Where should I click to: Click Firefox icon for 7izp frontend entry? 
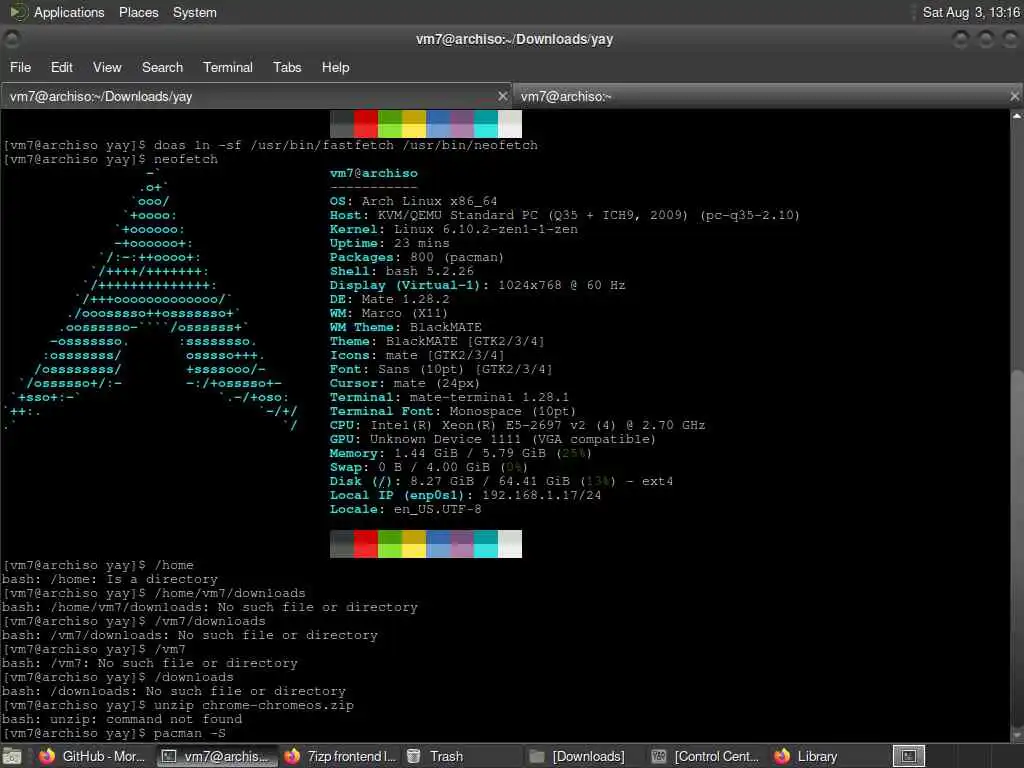pos(292,756)
